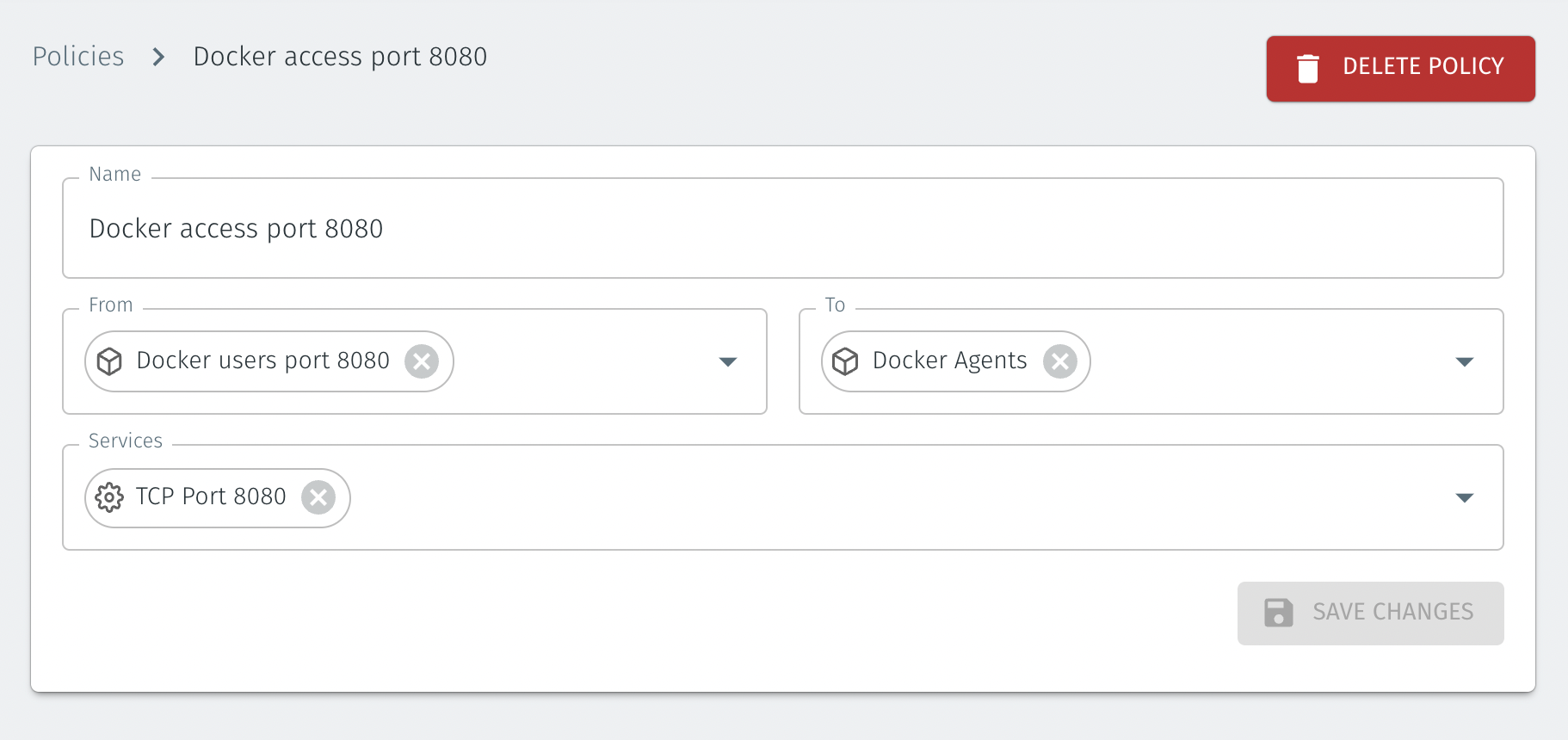The height and width of the screenshot is (740, 1568).
Task: Open the Services dropdown
Action: pyautogui.click(x=1465, y=497)
